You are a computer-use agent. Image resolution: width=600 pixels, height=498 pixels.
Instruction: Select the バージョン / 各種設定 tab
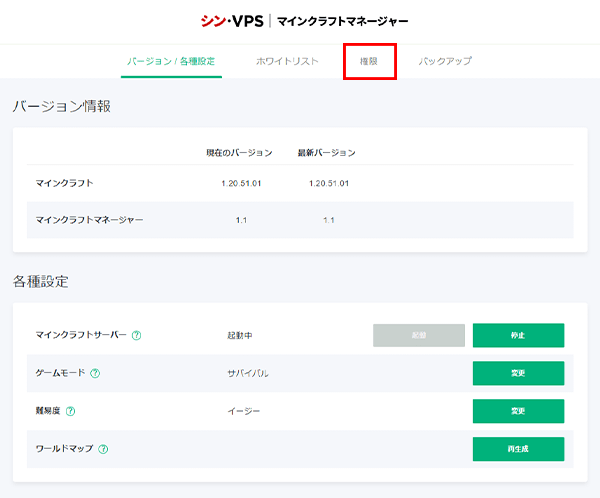click(x=171, y=61)
